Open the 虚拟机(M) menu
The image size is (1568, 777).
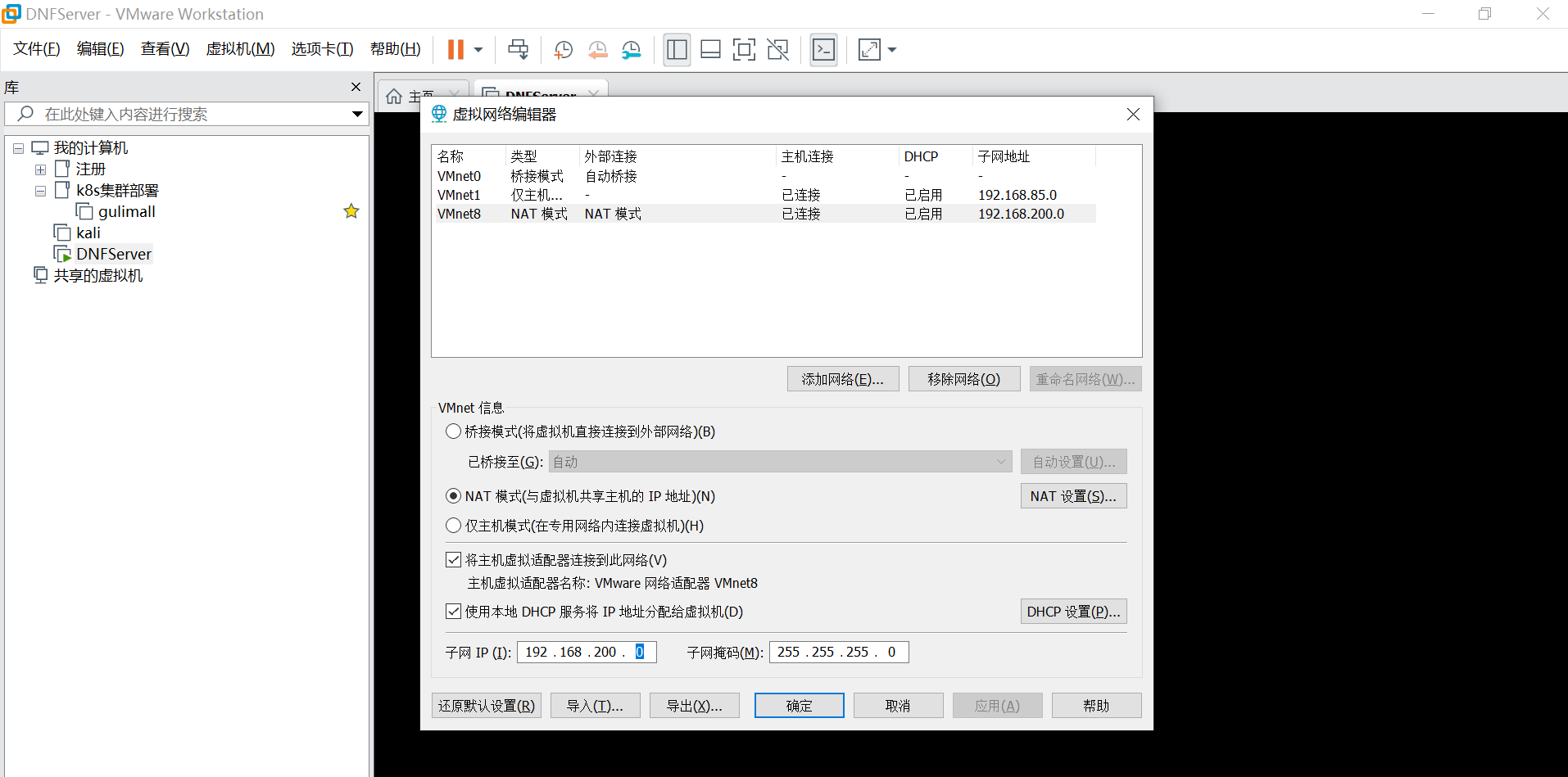(240, 49)
